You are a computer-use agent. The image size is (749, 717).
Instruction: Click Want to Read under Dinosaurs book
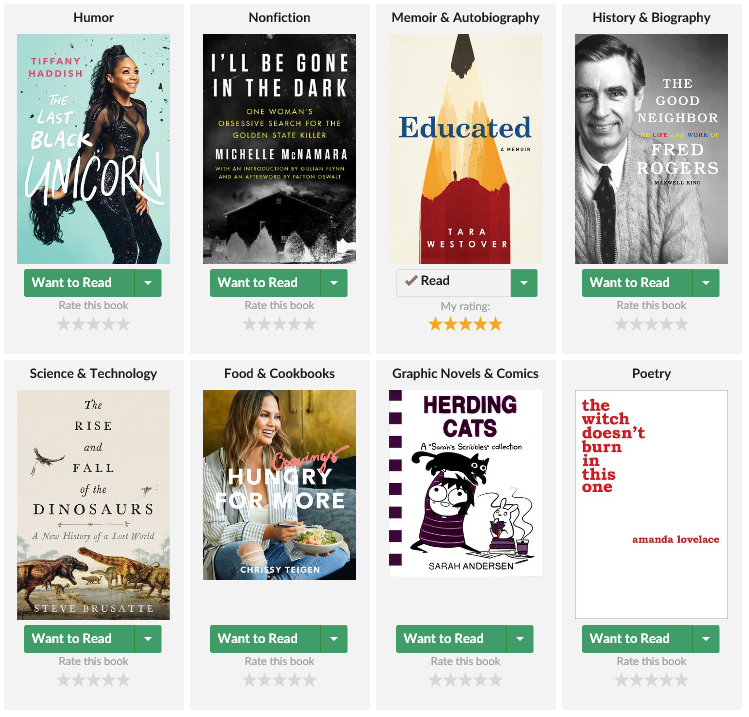[79, 639]
